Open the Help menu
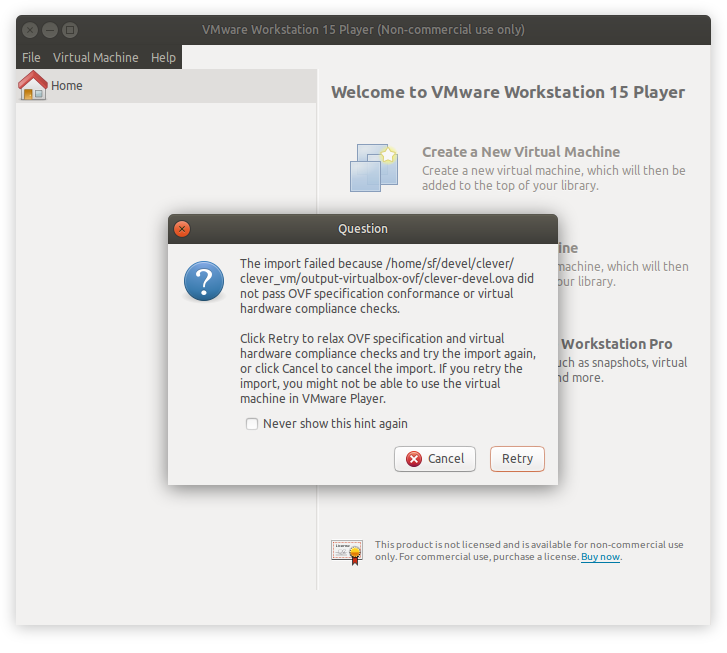This screenshot has width=727, height=653. [x=163, y=58]
